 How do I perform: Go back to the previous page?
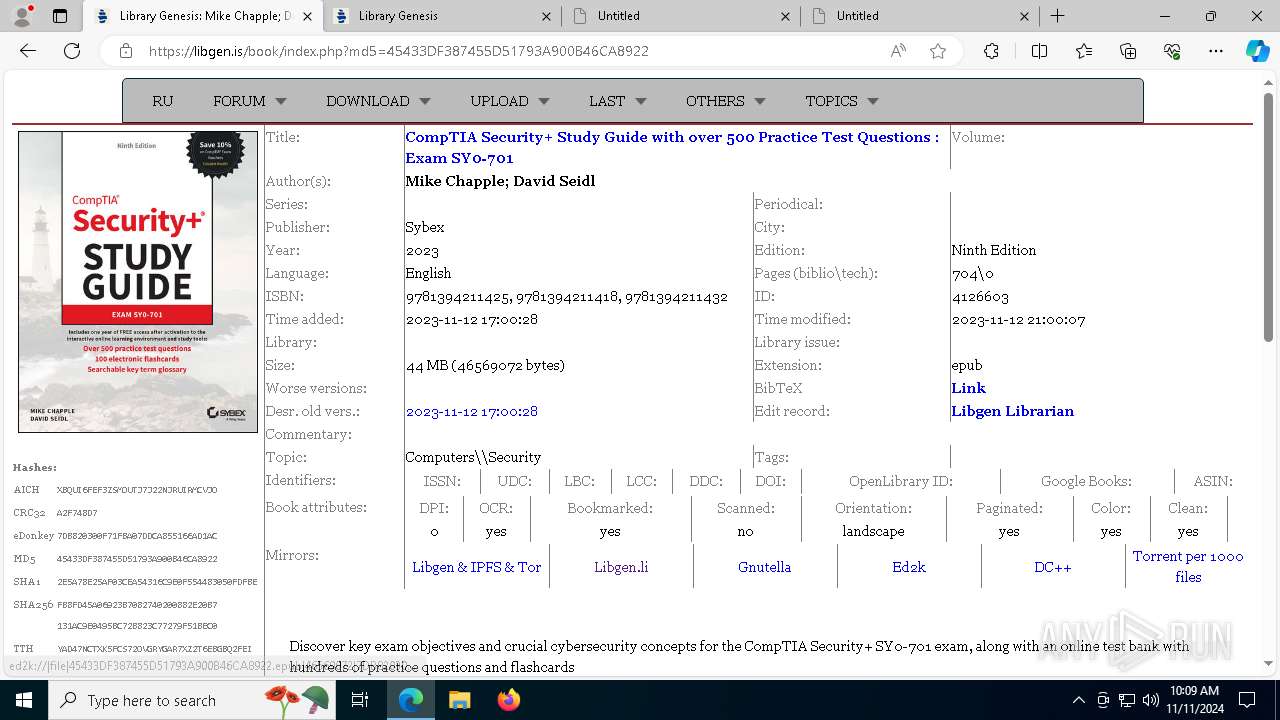tap(28, 51)
